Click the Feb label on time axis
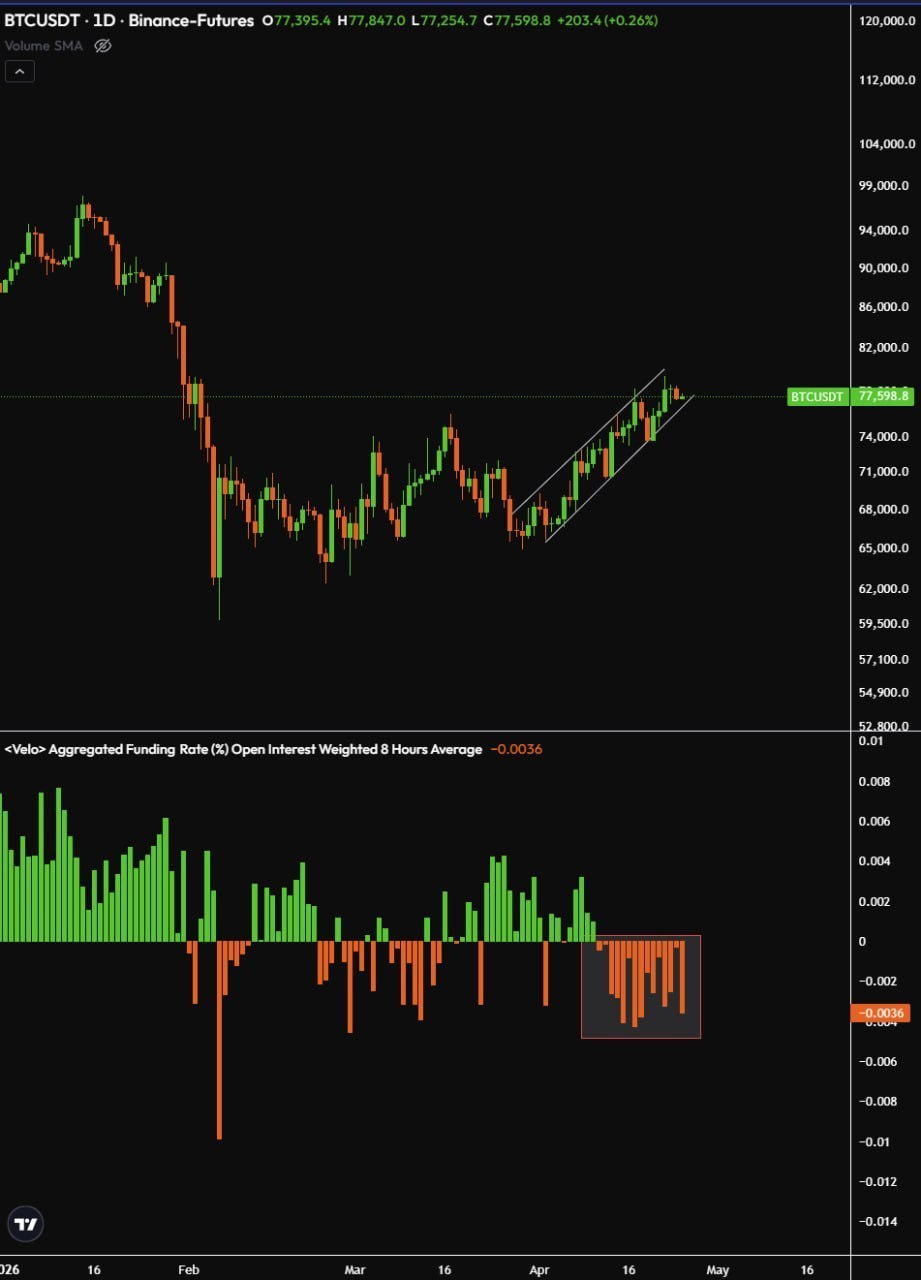Image resolution: width=921 pixels, height=1280 pixels. (x=188, y=1269)
